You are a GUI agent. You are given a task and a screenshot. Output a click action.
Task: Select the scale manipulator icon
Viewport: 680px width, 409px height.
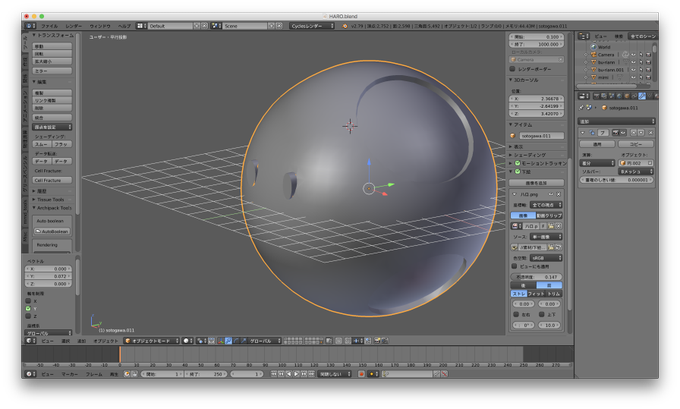coord(243,341)
